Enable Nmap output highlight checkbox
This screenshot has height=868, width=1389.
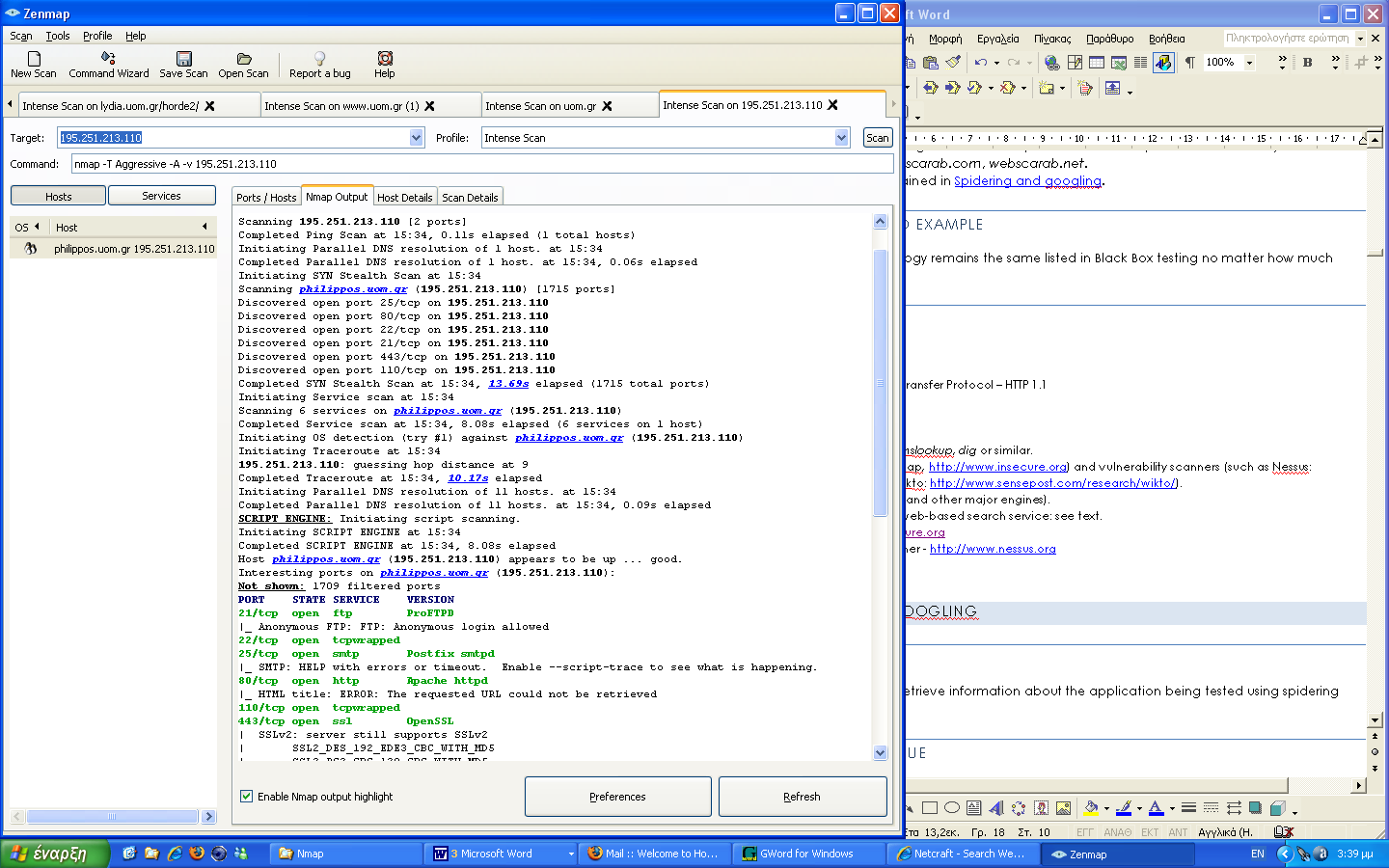[247, 797]
